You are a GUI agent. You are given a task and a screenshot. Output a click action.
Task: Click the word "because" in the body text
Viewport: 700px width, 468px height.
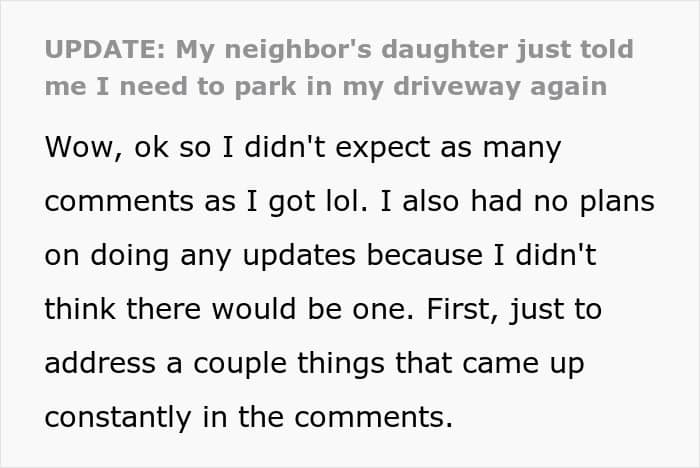425,255
